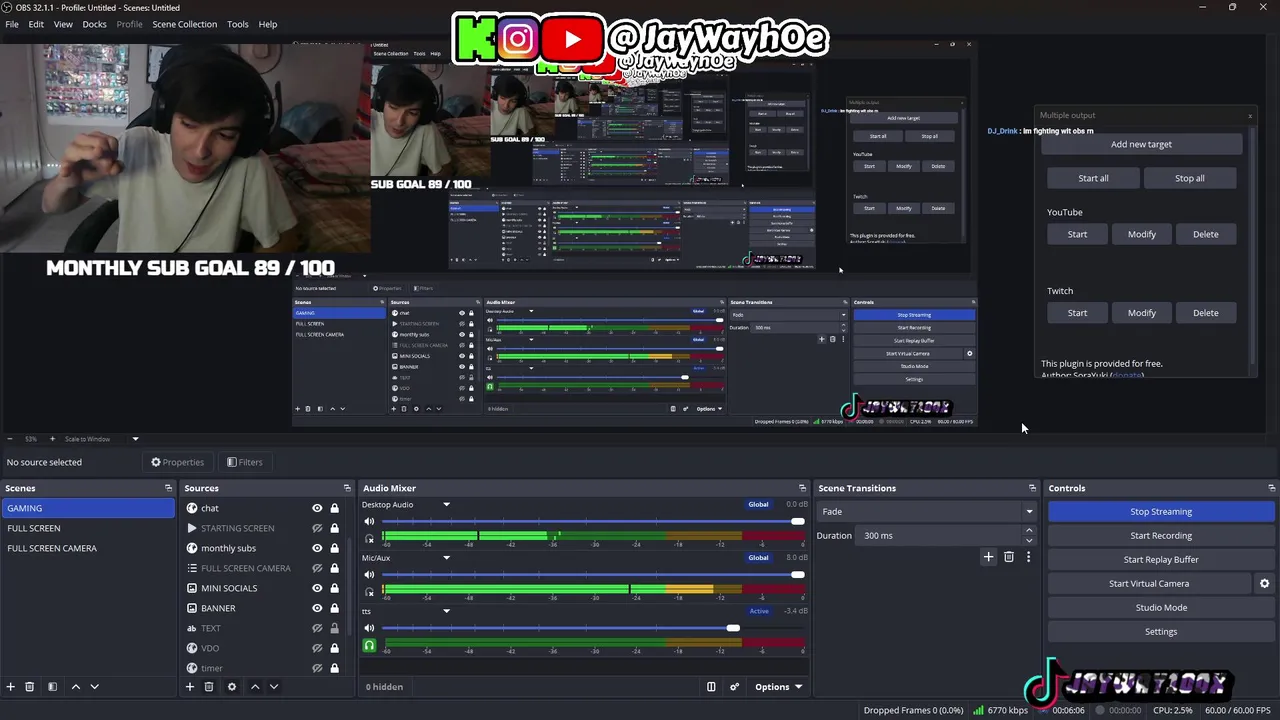Screen dimensions: 1280x720
Task: Show FULL SCREEN CAMERA source eye icon
Action: coord(317,568)
